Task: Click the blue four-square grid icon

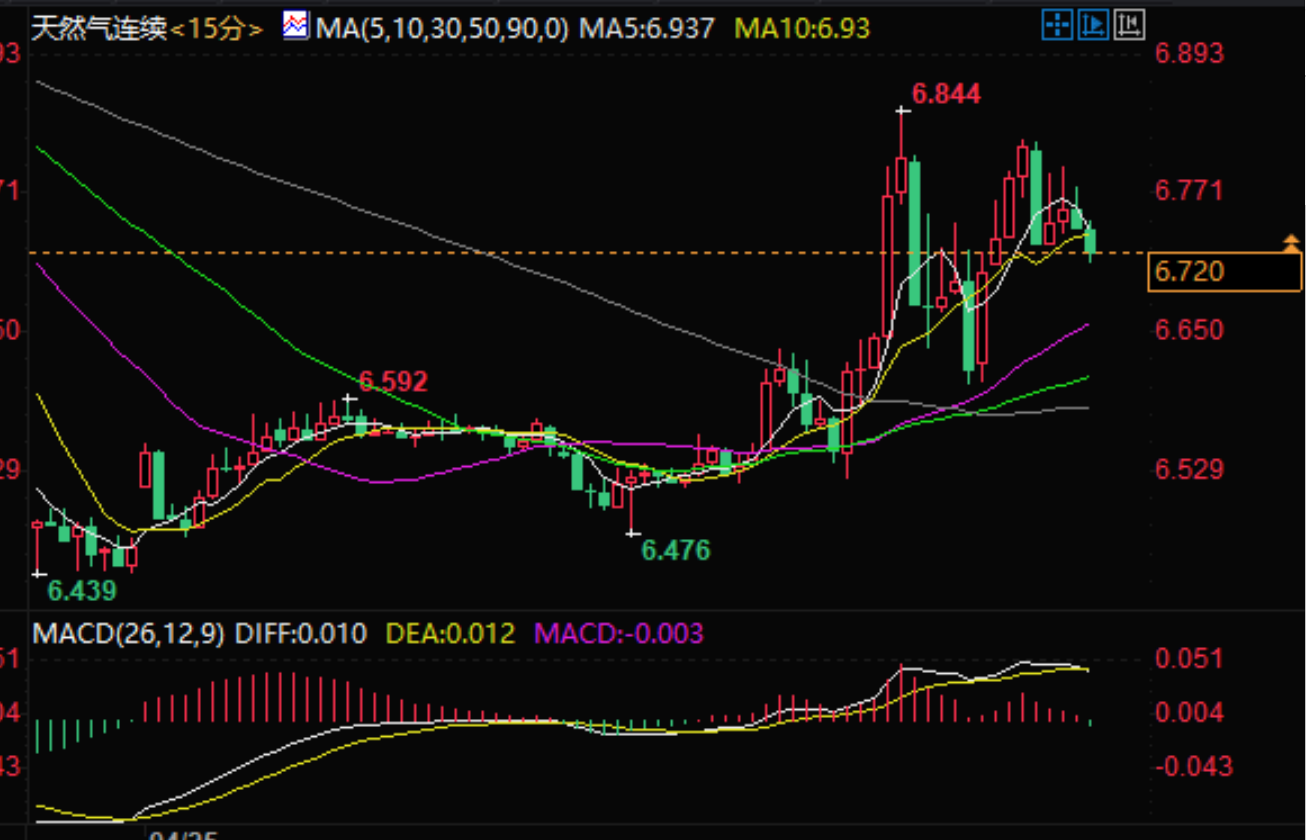Action: tap(1056, 24)
